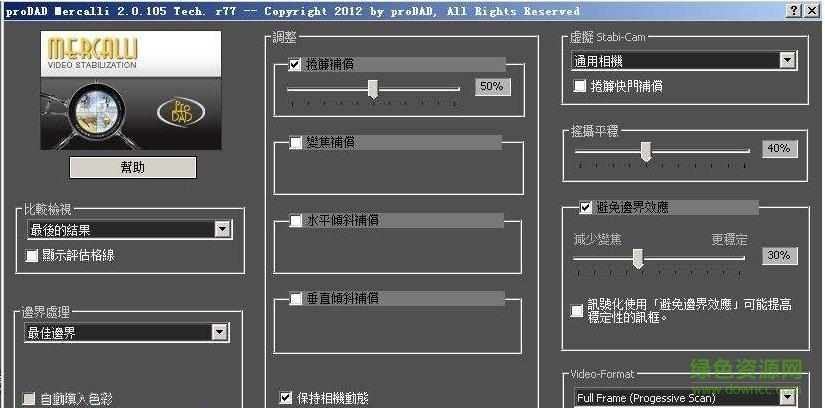This screenshot has width=825, height=408.
Task: Toggle the 訊號化使用 stability checkbox
Action: click(577, 311)
